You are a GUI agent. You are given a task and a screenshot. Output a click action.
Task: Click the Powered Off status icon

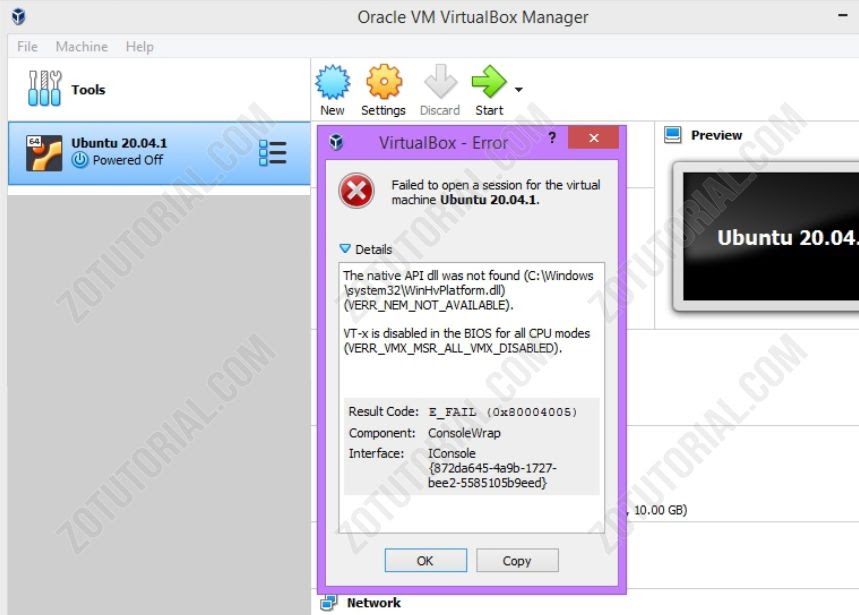pyautogui.click(x=80, y=160)
